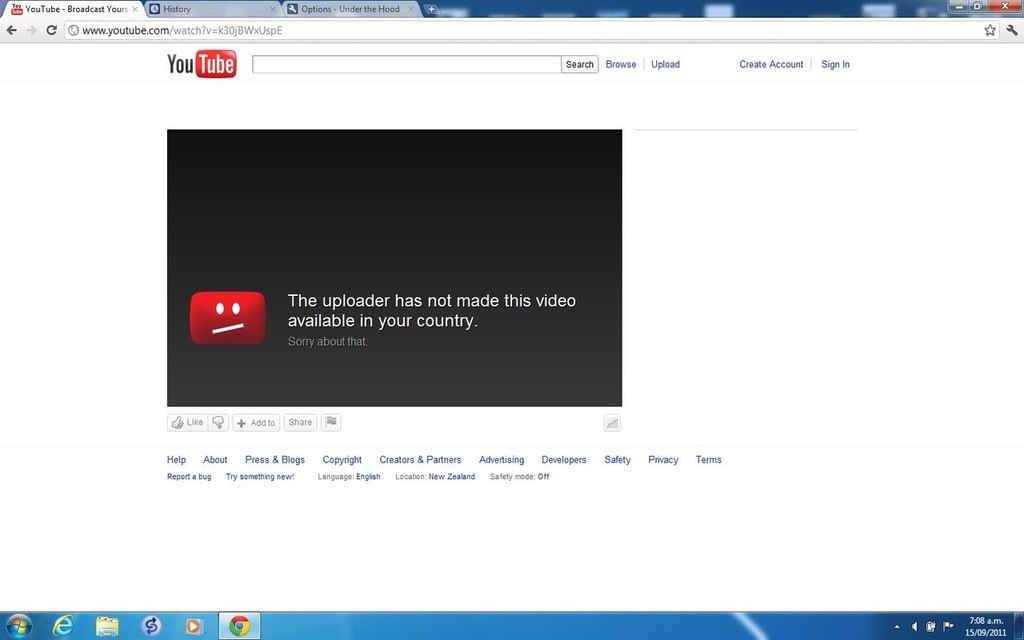
Task: Flag the video with the flag icon
Action: click(331, 423)
